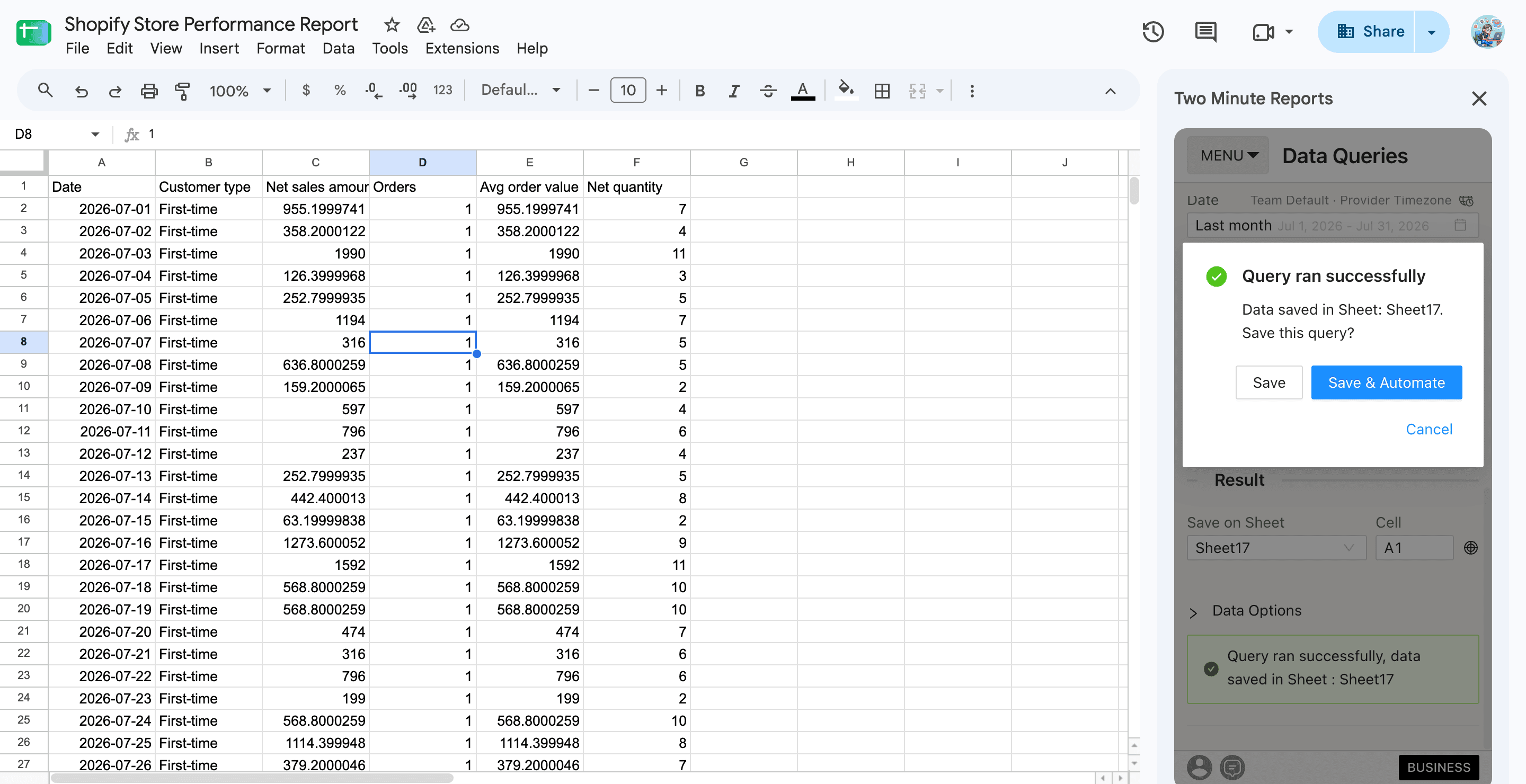Click the merge cells icon
This screenshot has height=784, width=1526.
[x=917, y=91]
